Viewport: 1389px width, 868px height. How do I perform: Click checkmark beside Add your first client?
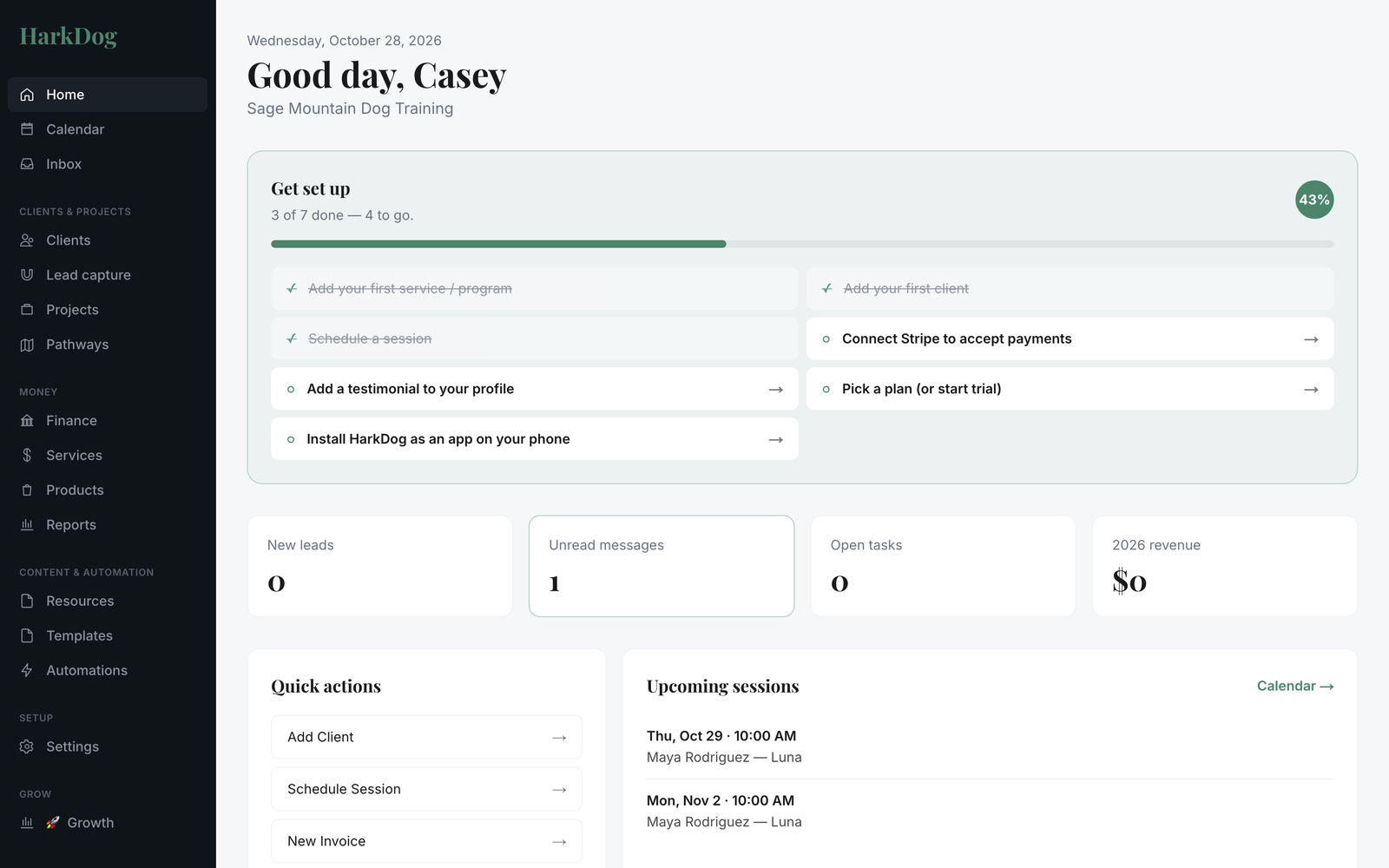pyautogui.click(x=826, y=288)
